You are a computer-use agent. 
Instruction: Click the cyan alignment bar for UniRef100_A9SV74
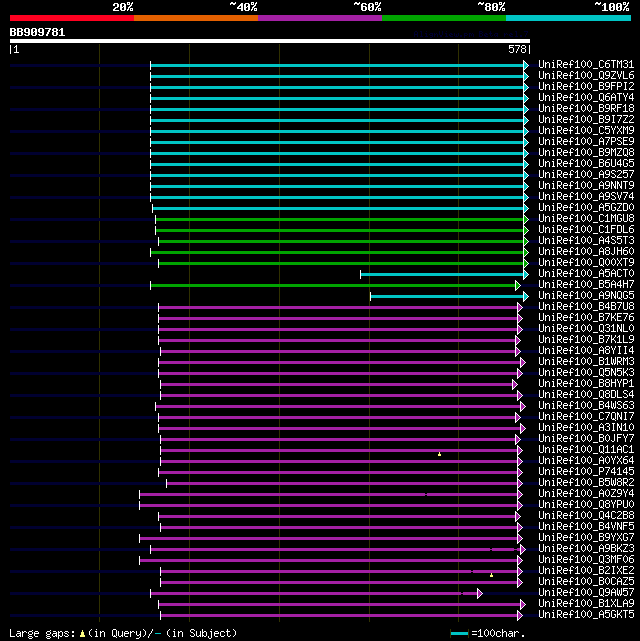(337, 197)
